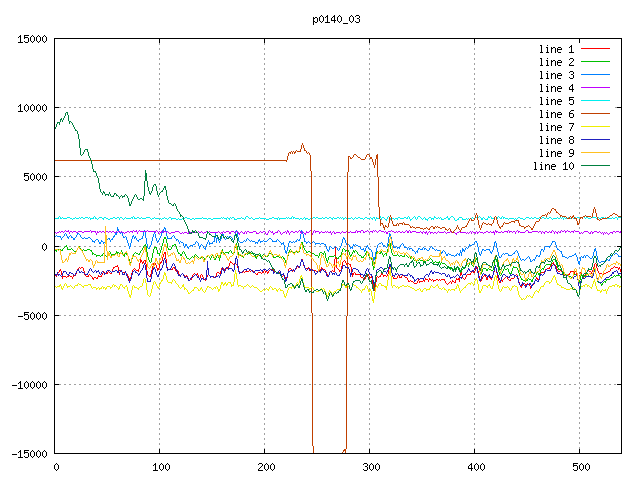Image resolution: width=640 pixels, height=480 pixels.
Task: Click the x-axis label 200
Action: point(266,467)
